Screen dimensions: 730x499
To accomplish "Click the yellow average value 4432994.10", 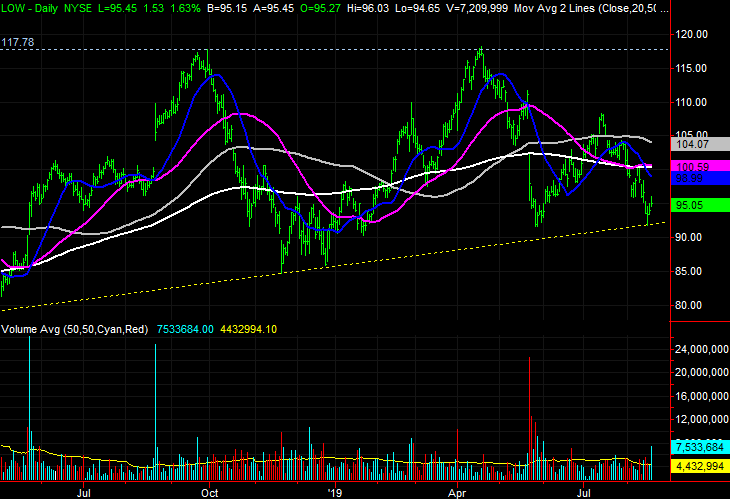I will [249, 330].
